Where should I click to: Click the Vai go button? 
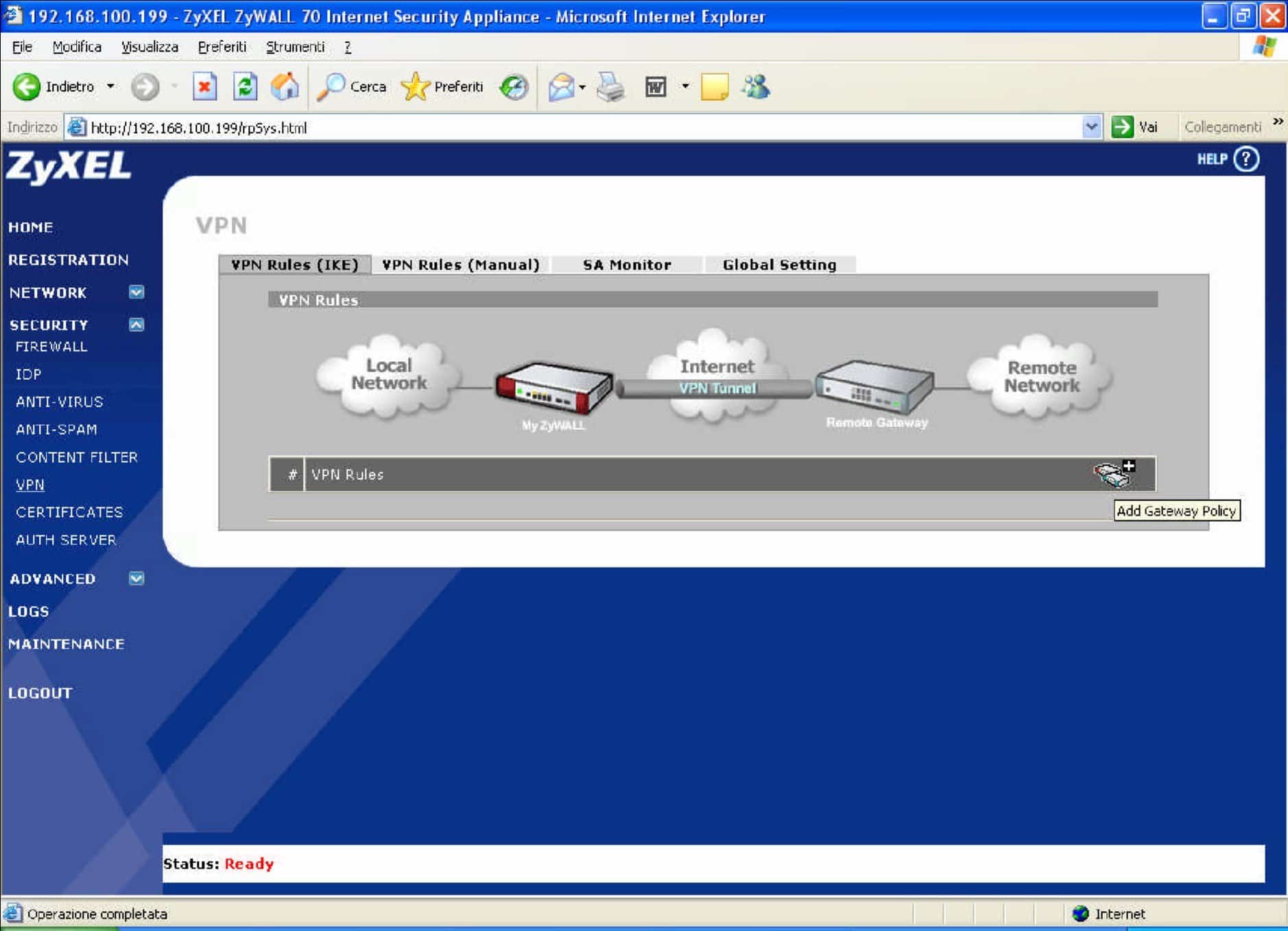[1135, 127]
